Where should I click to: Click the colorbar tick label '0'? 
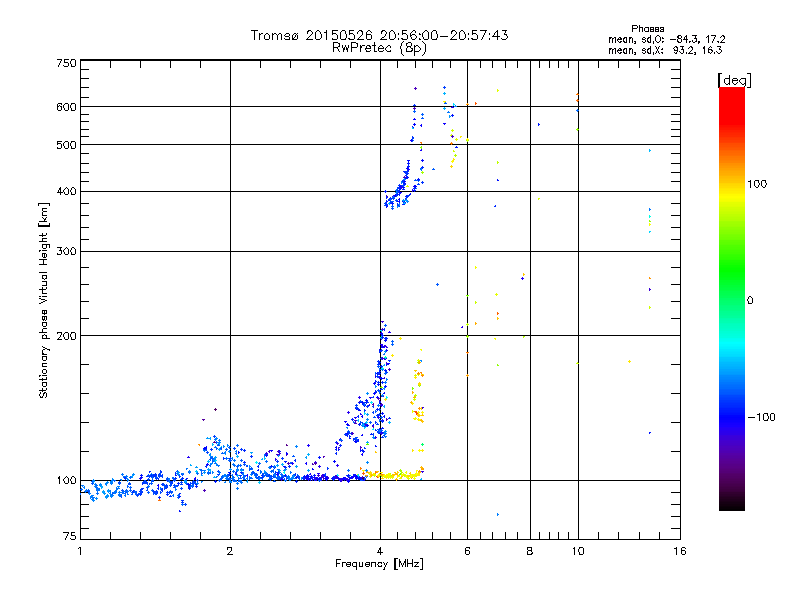tap(750, 301)
